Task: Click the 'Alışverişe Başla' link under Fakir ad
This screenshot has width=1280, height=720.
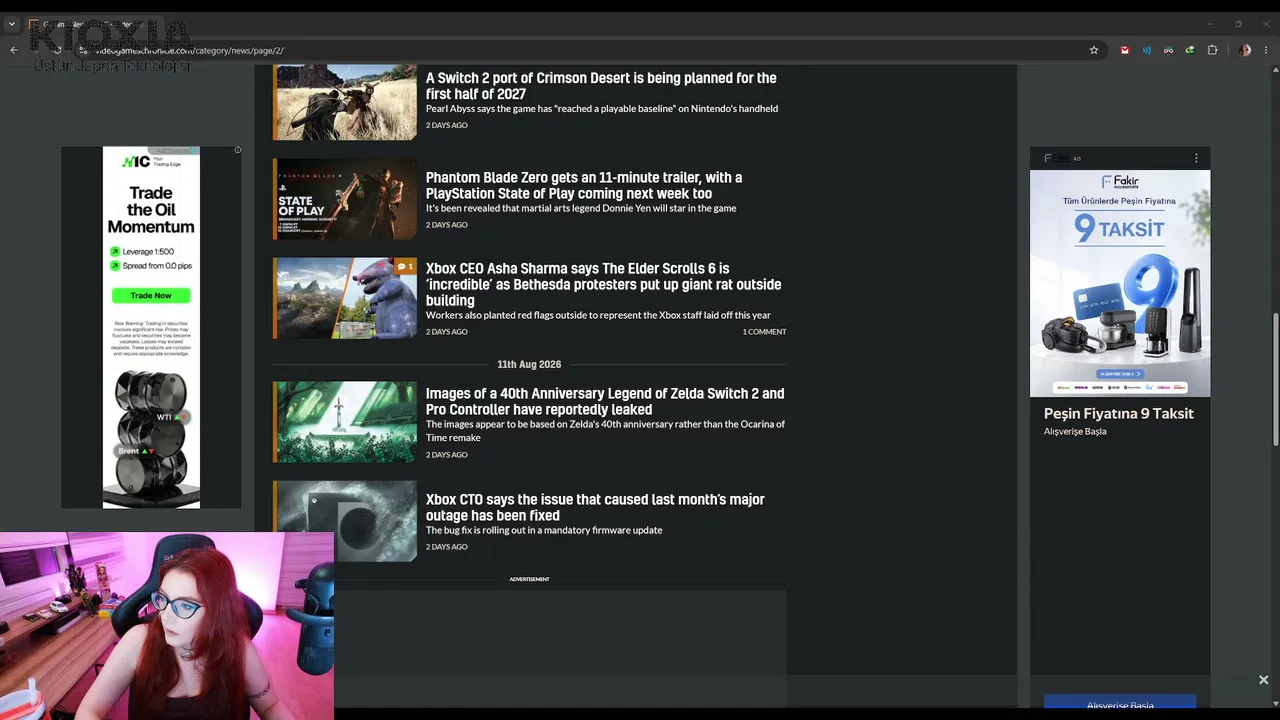Action: (1075, 432)
